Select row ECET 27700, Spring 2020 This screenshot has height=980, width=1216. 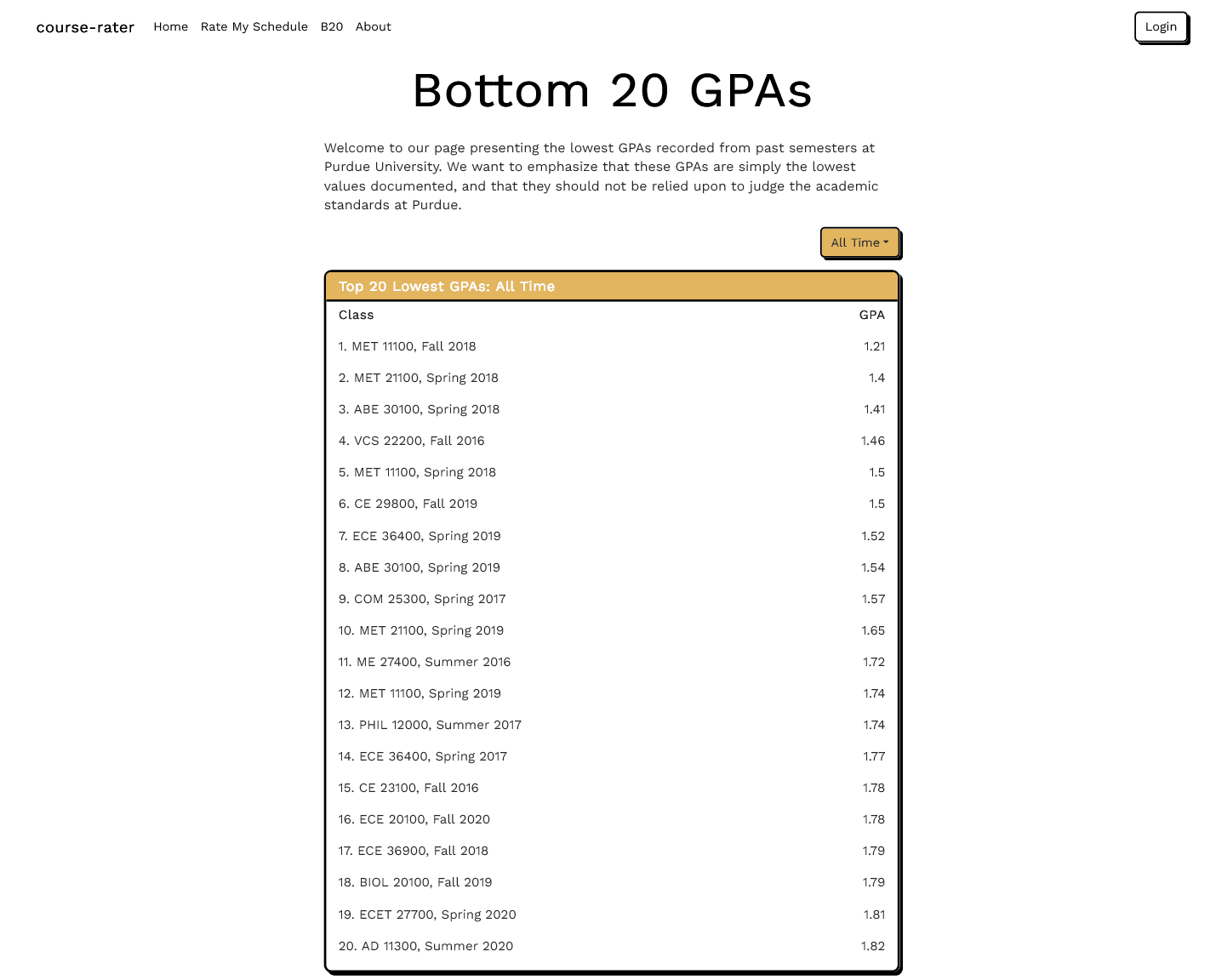point(612,914)
